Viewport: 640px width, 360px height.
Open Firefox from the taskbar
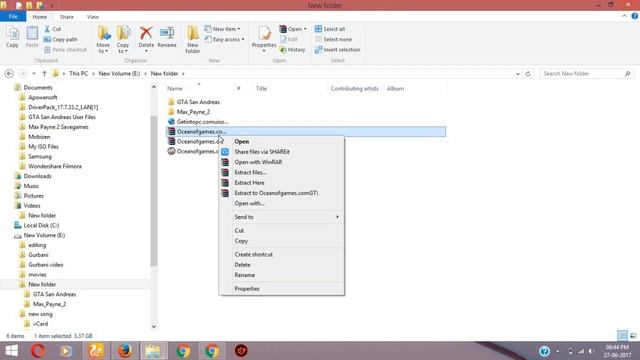pos(124,351)
